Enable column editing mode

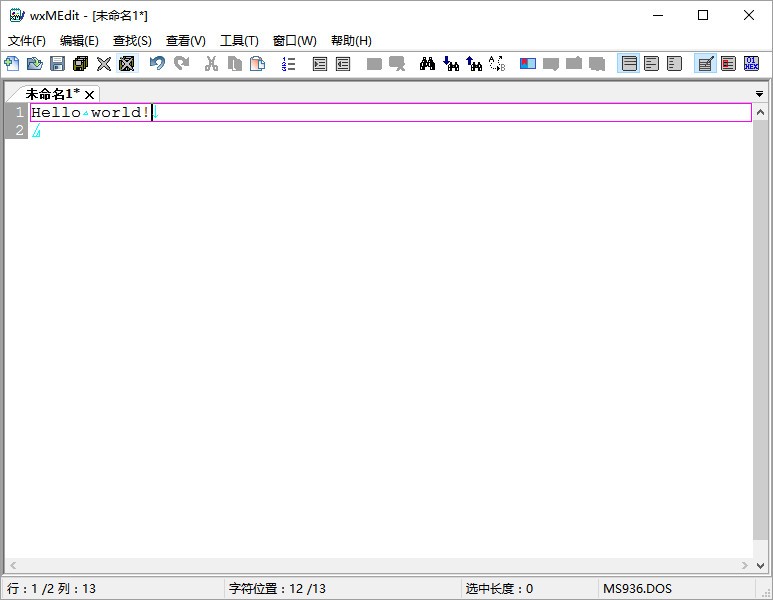(x=728, y=64)
